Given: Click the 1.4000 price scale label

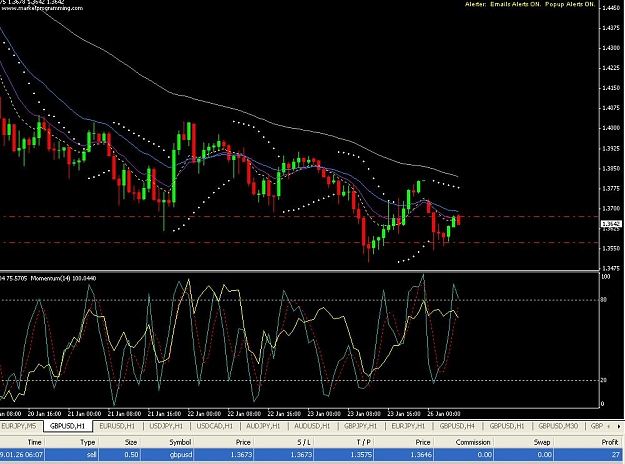Looking at the screenshot, I should [x=612, y=128].
